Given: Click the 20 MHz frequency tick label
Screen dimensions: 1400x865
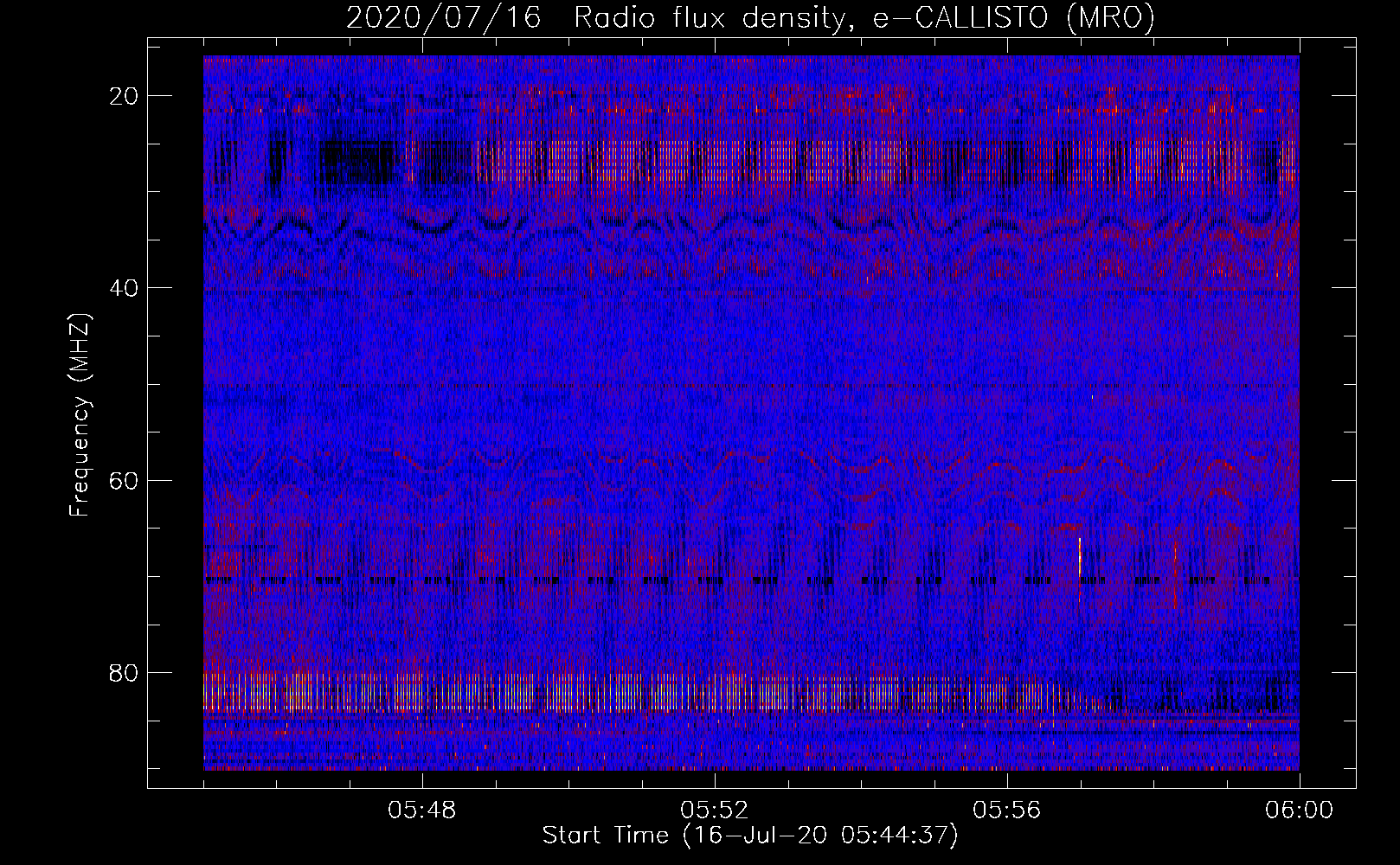Looking at the screenshot, I should tap(125, 96).
